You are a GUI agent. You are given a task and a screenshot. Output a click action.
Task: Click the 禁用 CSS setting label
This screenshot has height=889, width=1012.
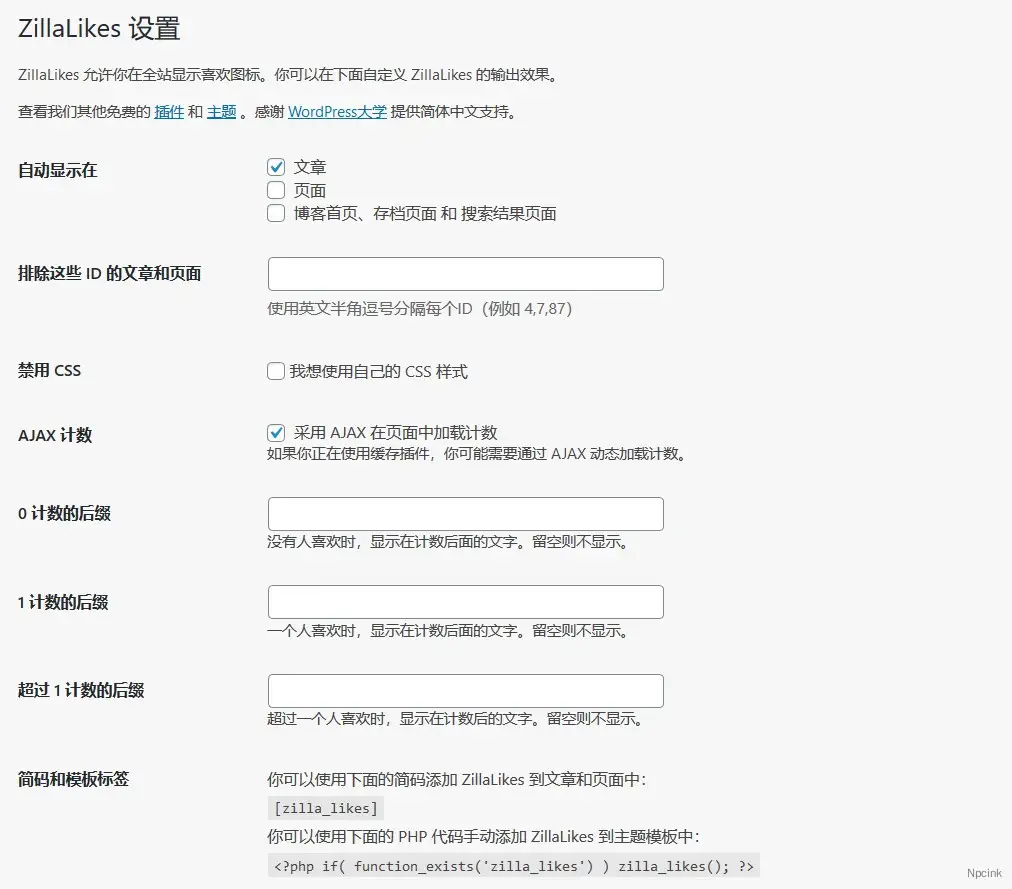pyautogui.click(x=49, y=370)
